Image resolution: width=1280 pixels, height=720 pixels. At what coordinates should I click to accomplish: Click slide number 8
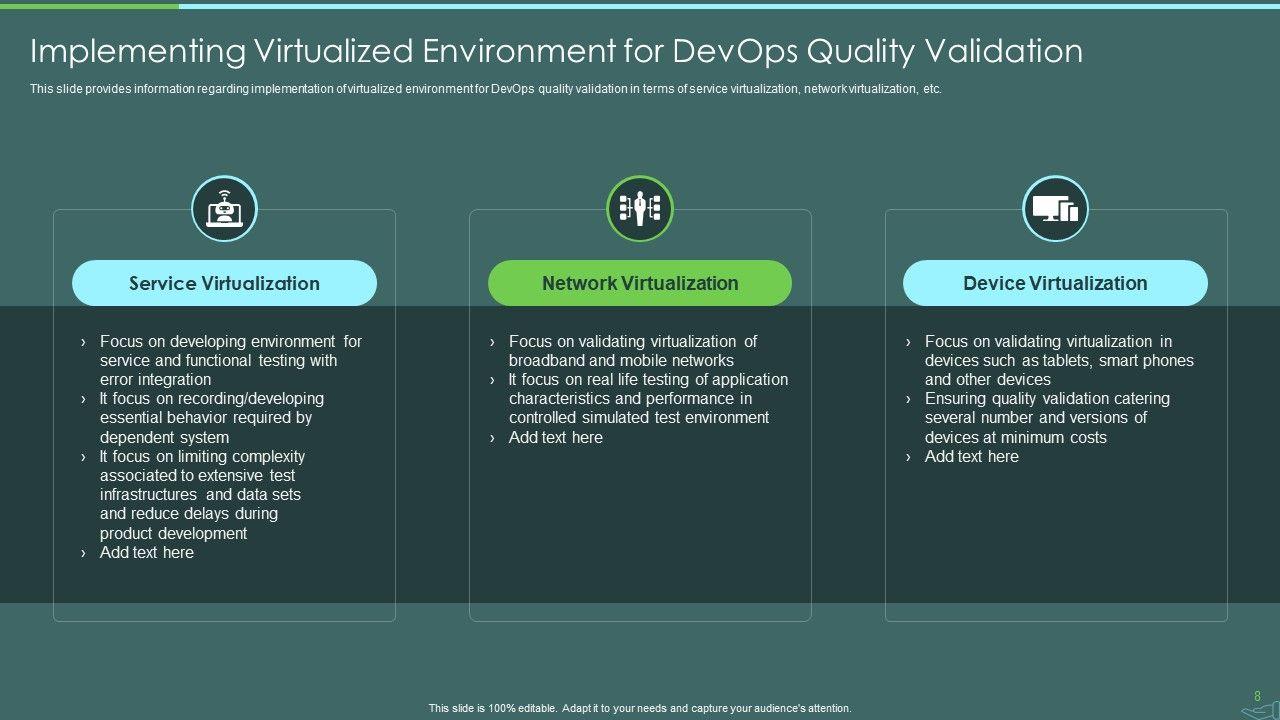click(x=1257, y=696)
